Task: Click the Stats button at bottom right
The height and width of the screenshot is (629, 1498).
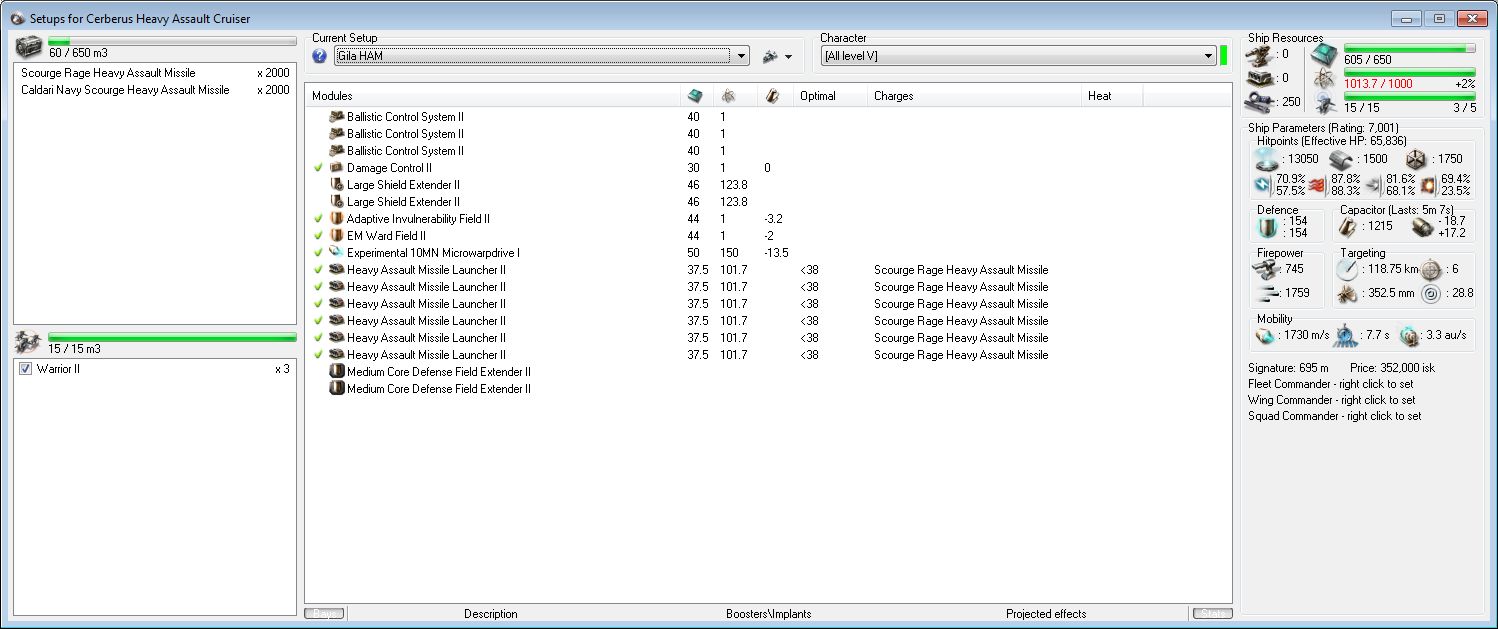Action: pyautogui.click(x=1211, y=614)
